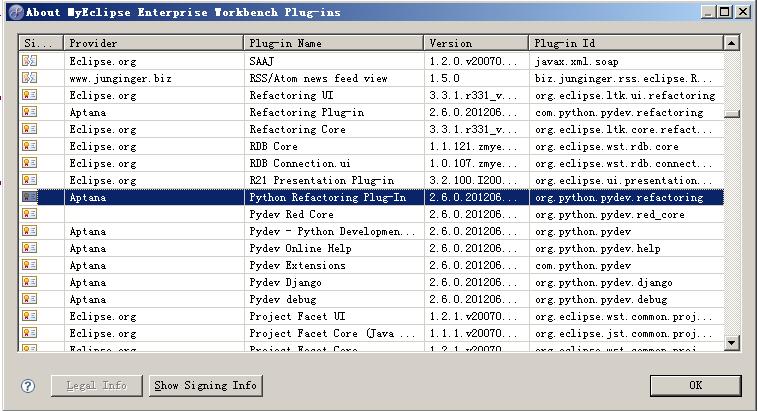Click the Show Signing Info button
The width and height of the screenshot is (759, 411).
coord(205,385)
